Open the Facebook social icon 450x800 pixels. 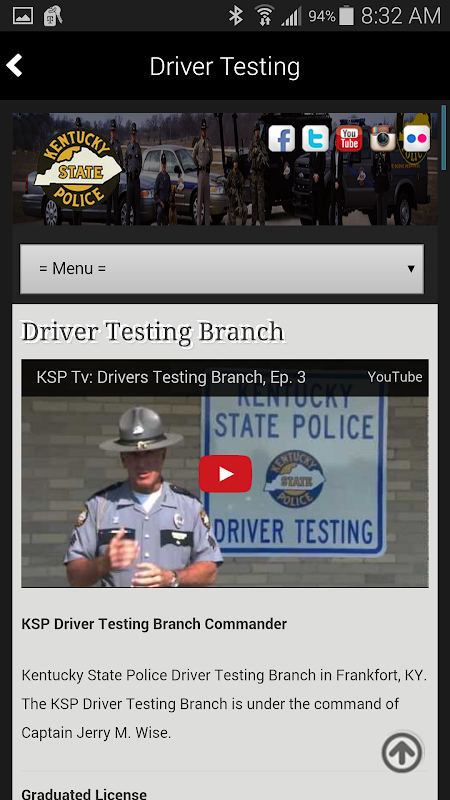pos(282,138)
